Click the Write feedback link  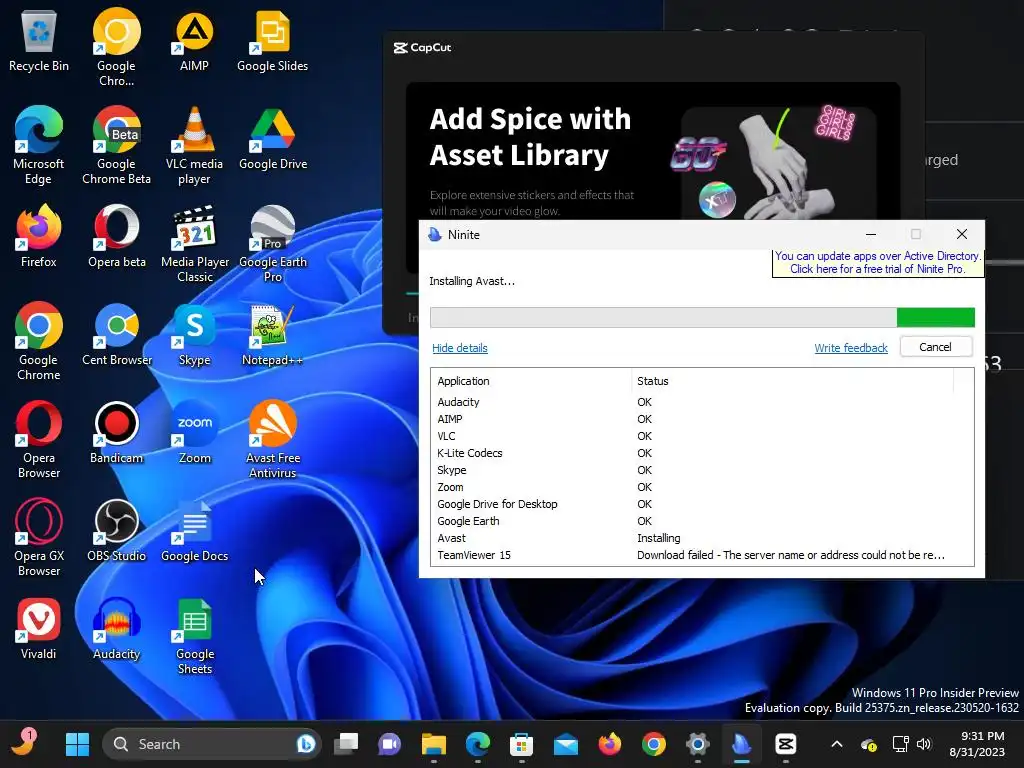(851, 348)
